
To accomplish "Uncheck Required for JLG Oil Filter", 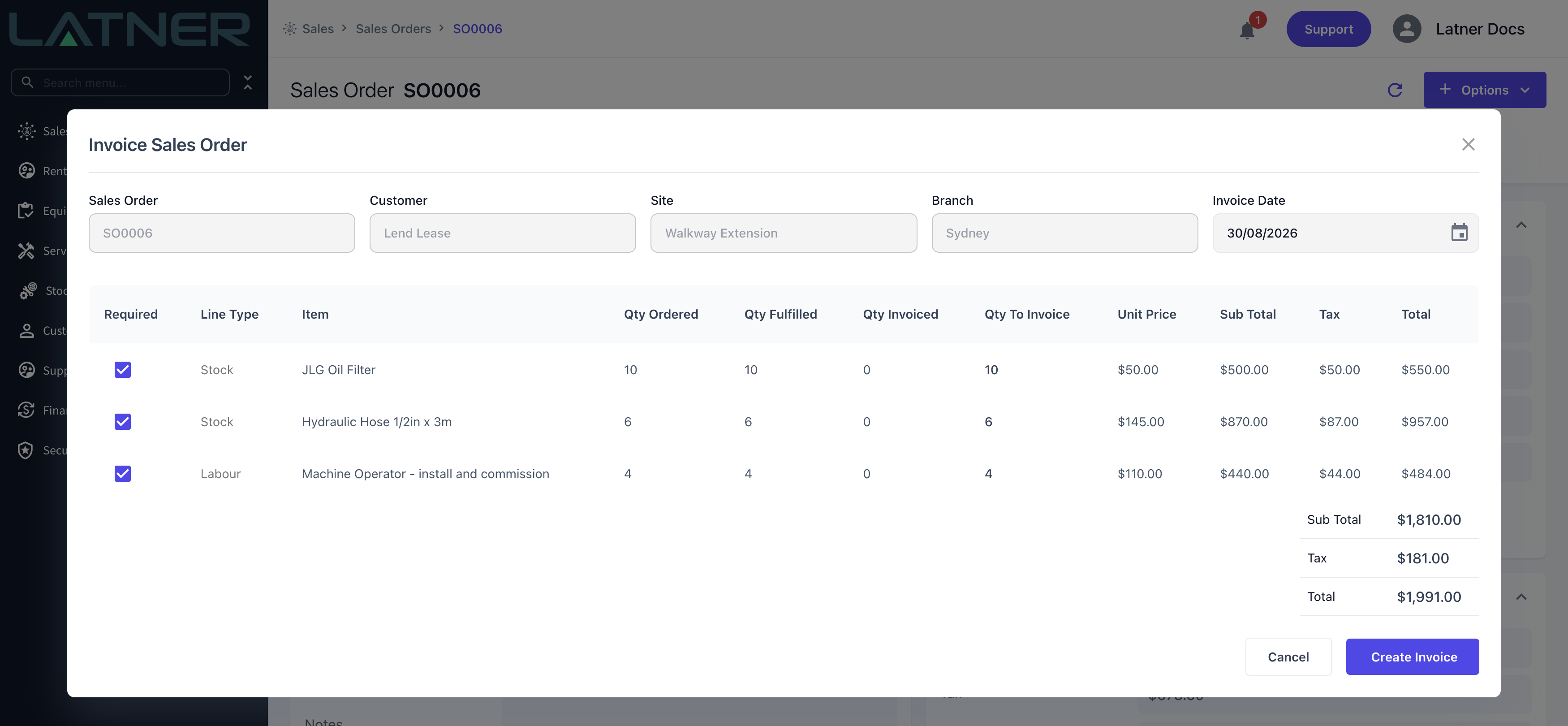I will point(122,370).
